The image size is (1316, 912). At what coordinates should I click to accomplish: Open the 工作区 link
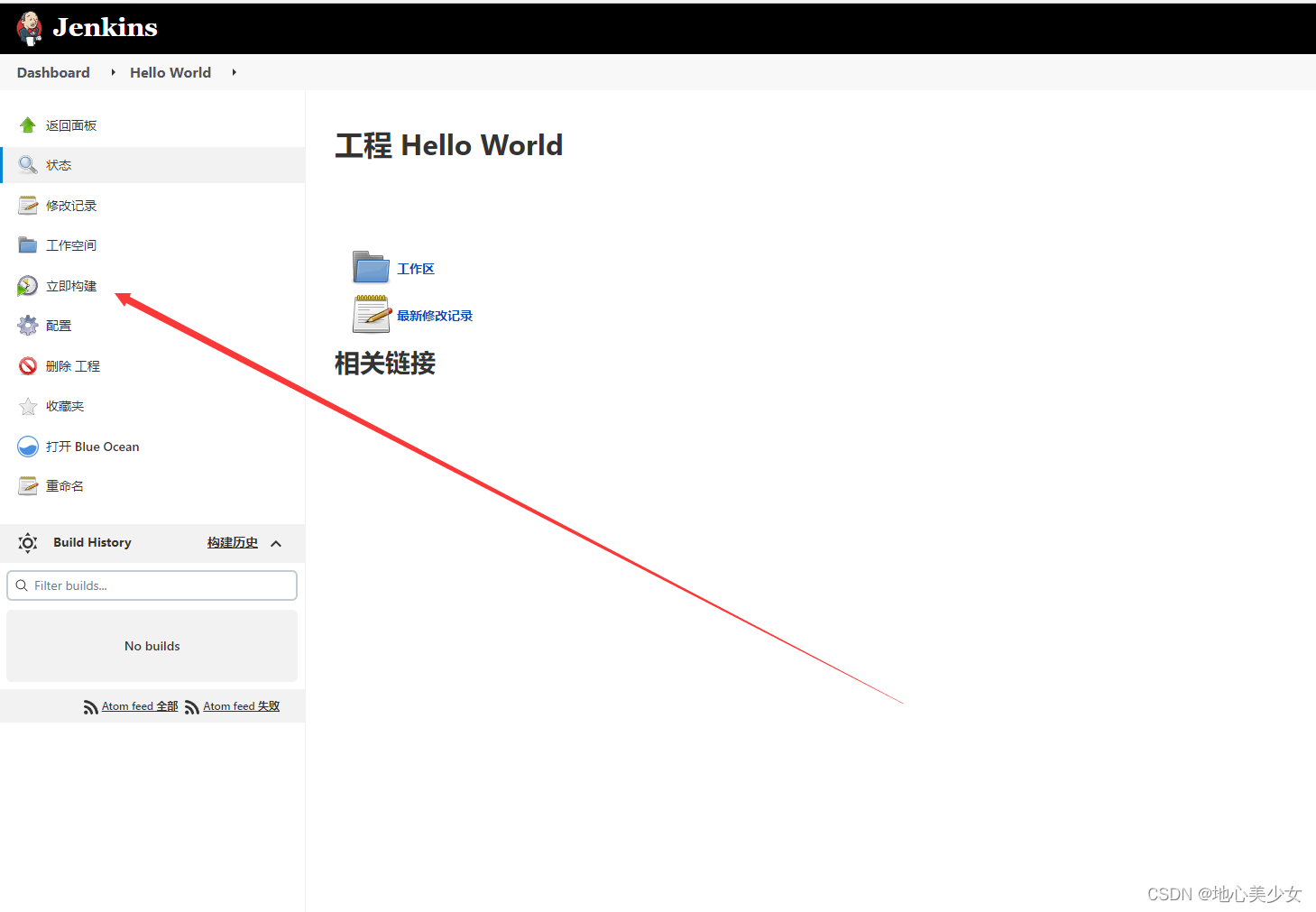tap(416, 269)
